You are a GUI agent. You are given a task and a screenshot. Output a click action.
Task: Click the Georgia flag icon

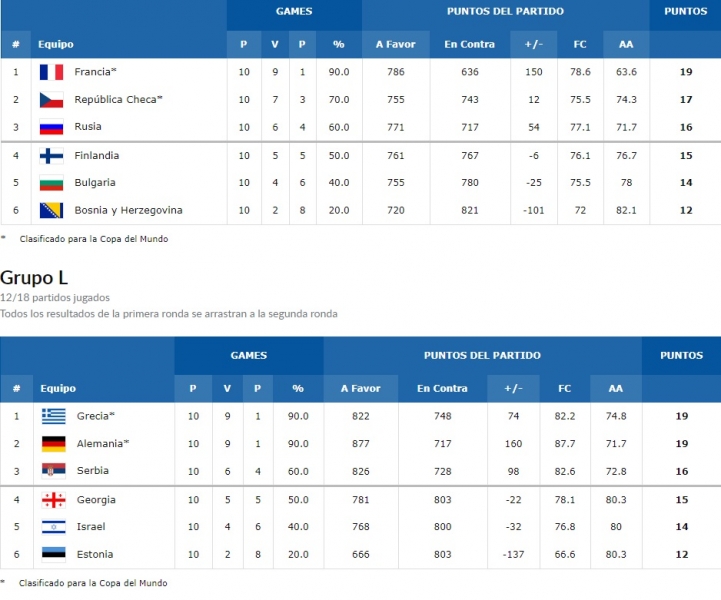point(54,500)
